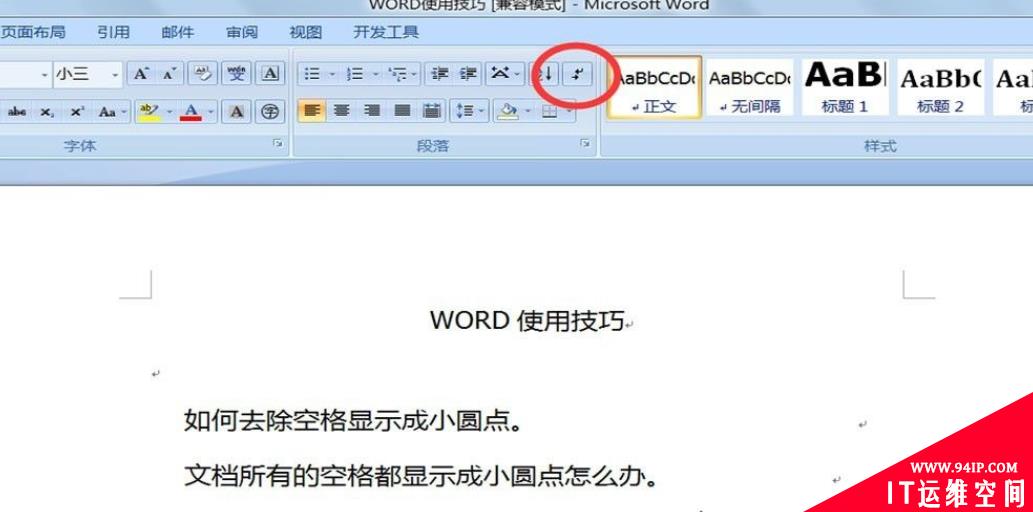Apply the 无间隔 style
The image size is (1033, 512).
point(750,87)
